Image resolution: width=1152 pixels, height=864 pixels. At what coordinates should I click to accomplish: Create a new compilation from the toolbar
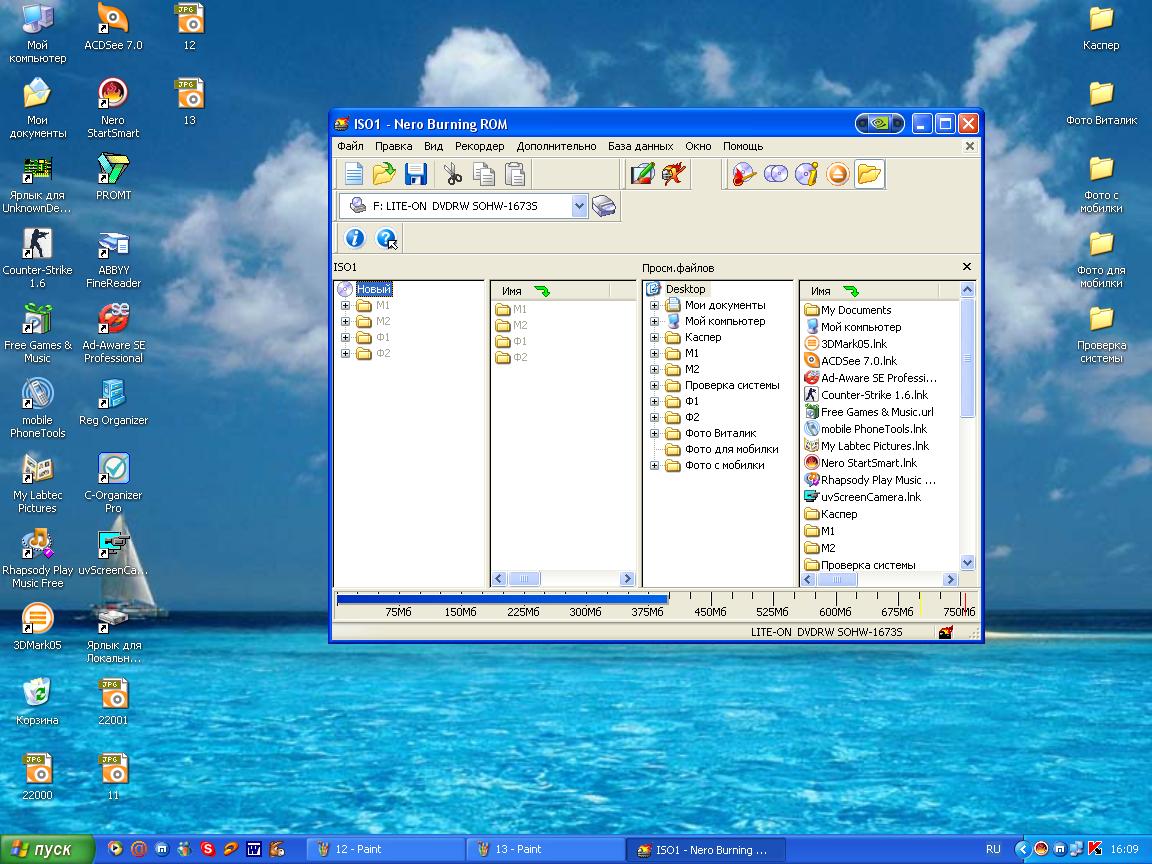pos(354,175)
